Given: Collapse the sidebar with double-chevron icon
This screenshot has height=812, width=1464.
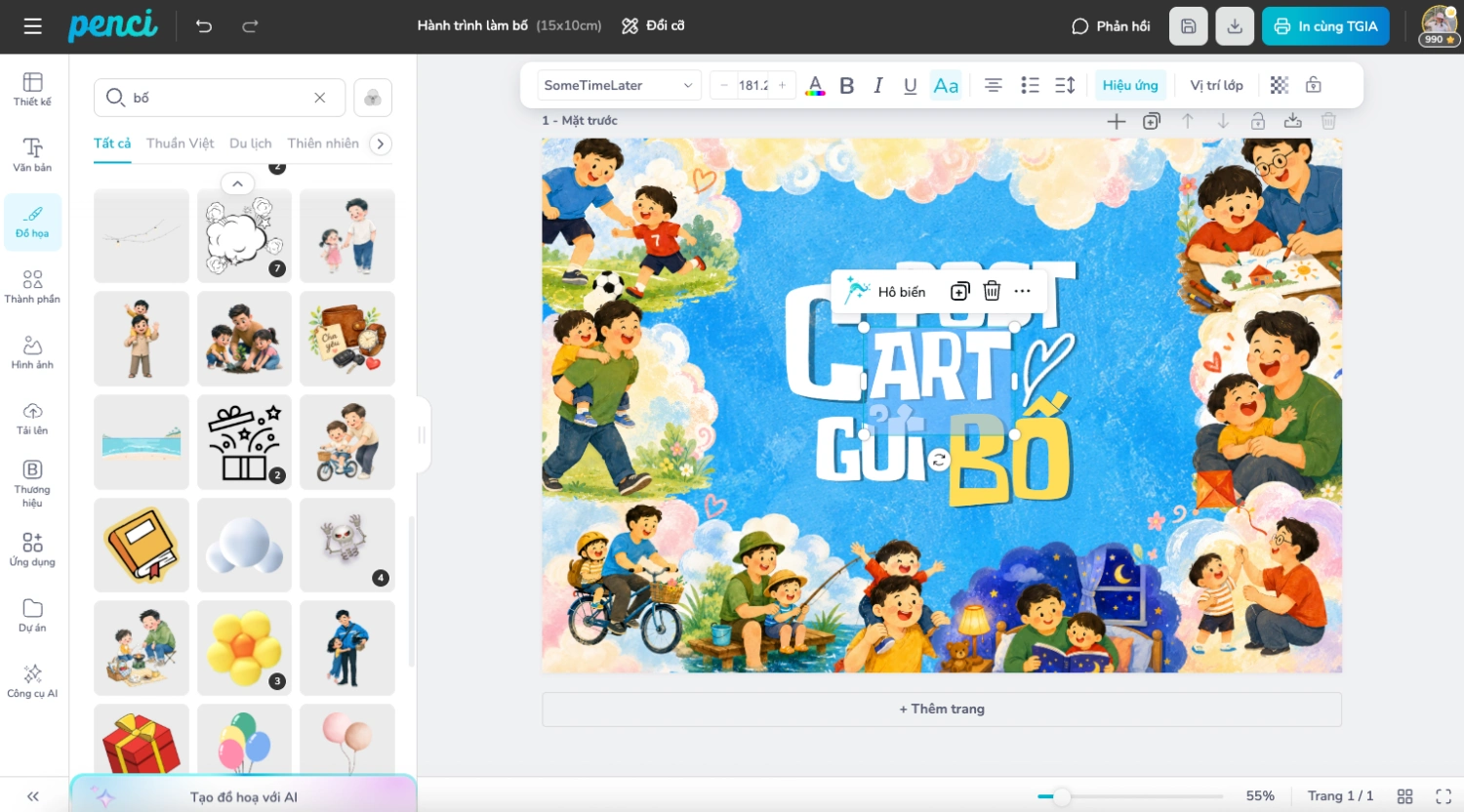Looking at the screenshot, I should pos(33,796).
